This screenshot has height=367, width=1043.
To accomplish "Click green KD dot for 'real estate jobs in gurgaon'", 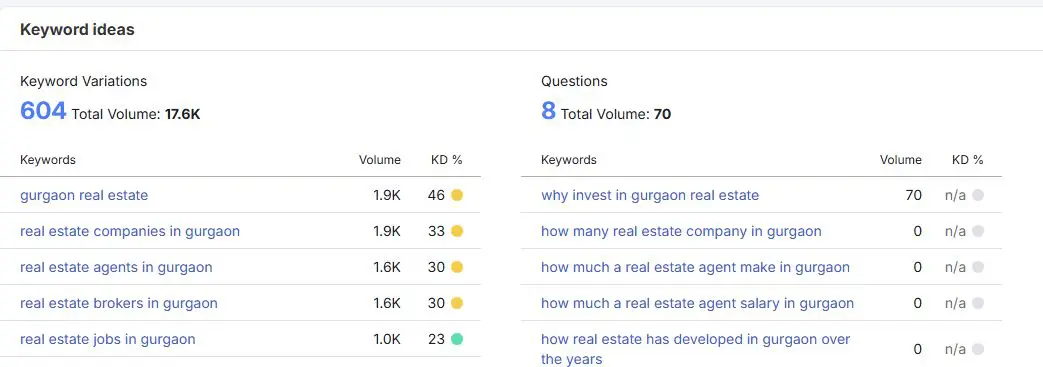I will click(x=456, y=339).
